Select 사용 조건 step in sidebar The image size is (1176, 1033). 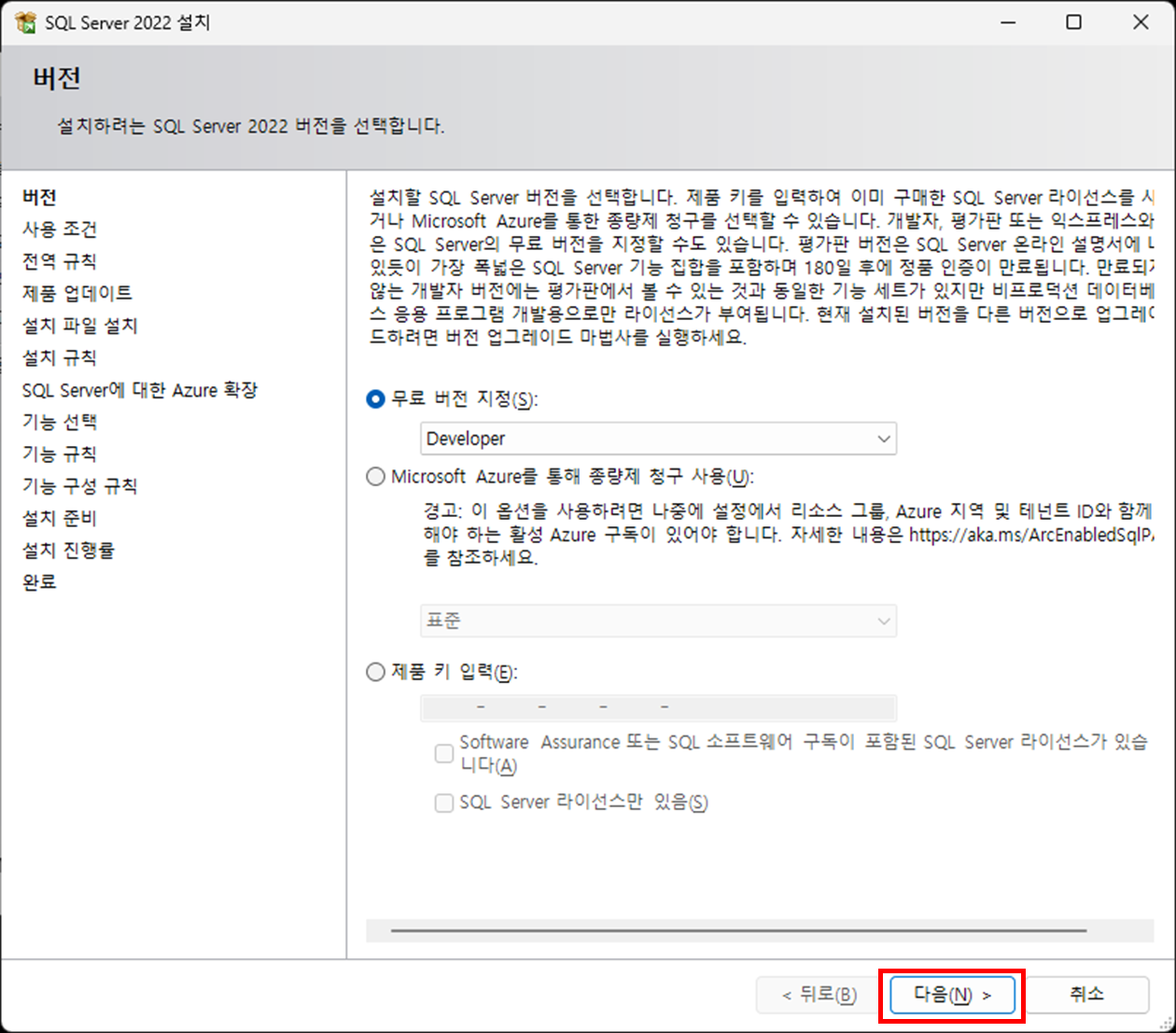coord(60,230)
